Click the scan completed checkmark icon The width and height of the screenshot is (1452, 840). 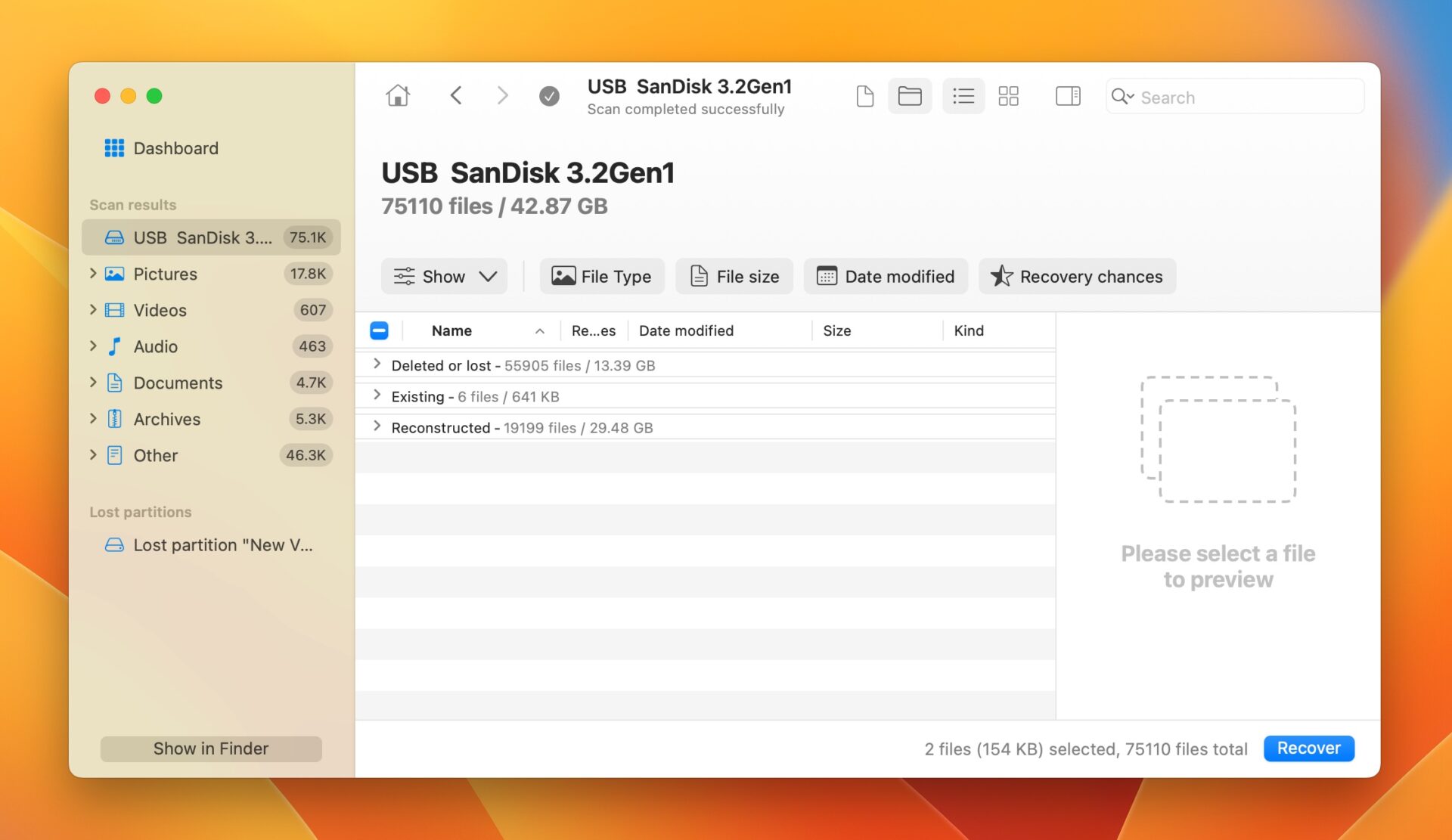point(549,96)
